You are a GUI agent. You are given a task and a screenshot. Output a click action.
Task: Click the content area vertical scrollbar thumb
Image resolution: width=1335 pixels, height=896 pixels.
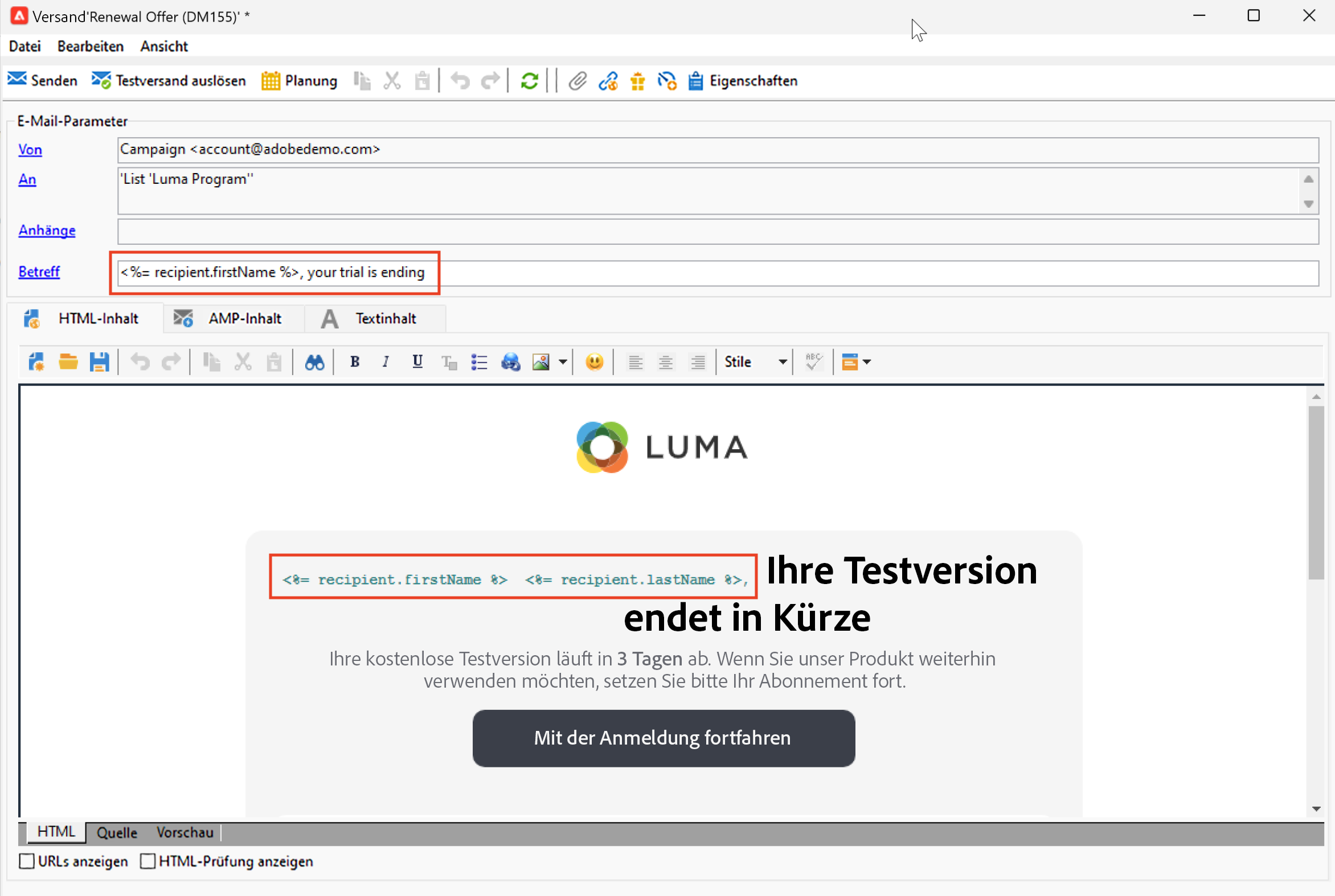pyautogui.click(x=1316, y=491)
